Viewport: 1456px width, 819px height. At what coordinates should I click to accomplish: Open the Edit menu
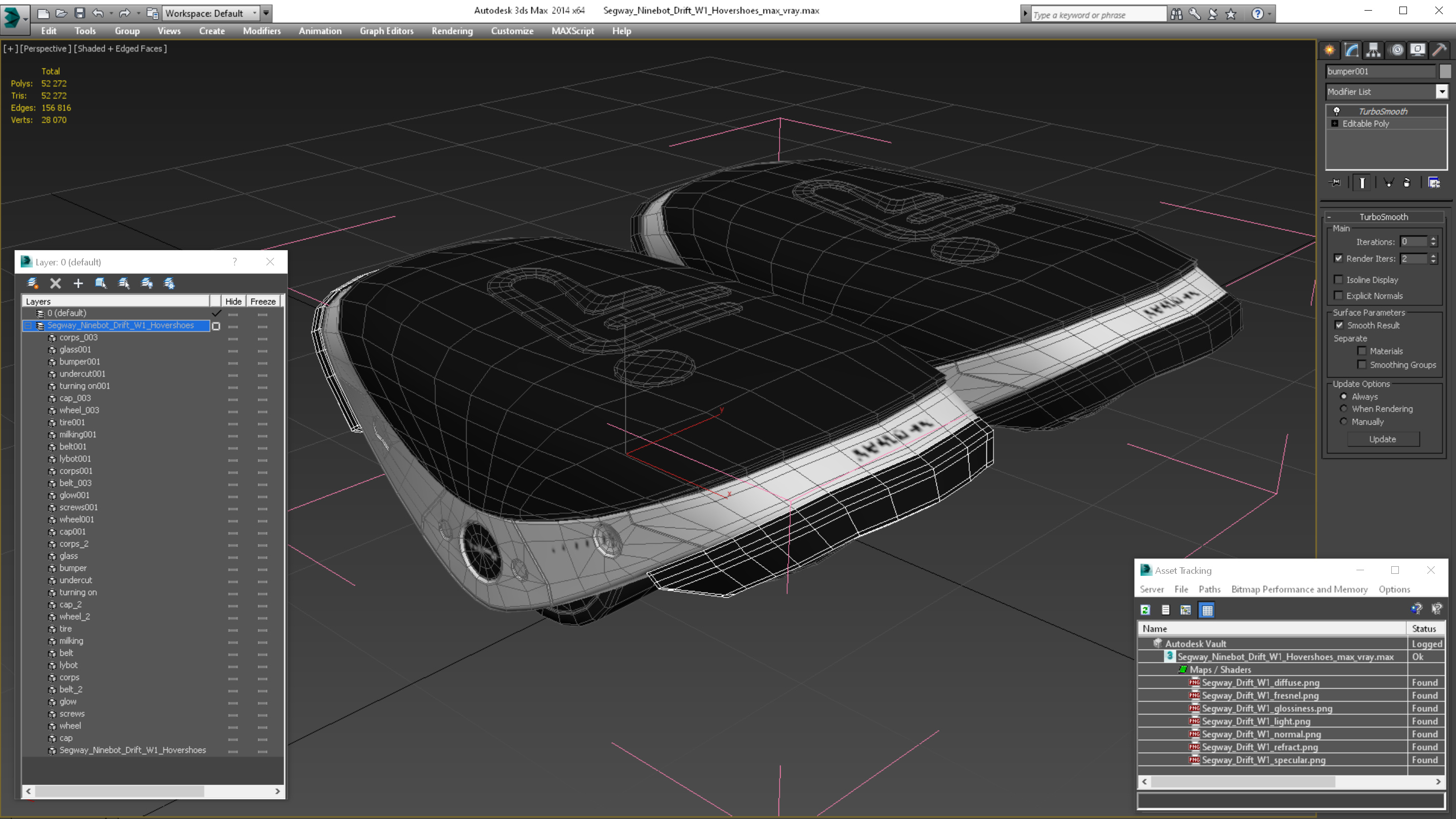pos(49,31)
